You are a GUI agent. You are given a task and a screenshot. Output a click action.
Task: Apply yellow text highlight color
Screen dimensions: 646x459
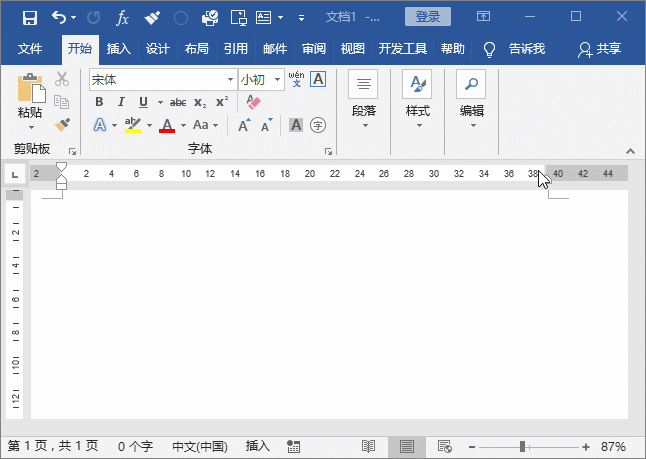133,125
